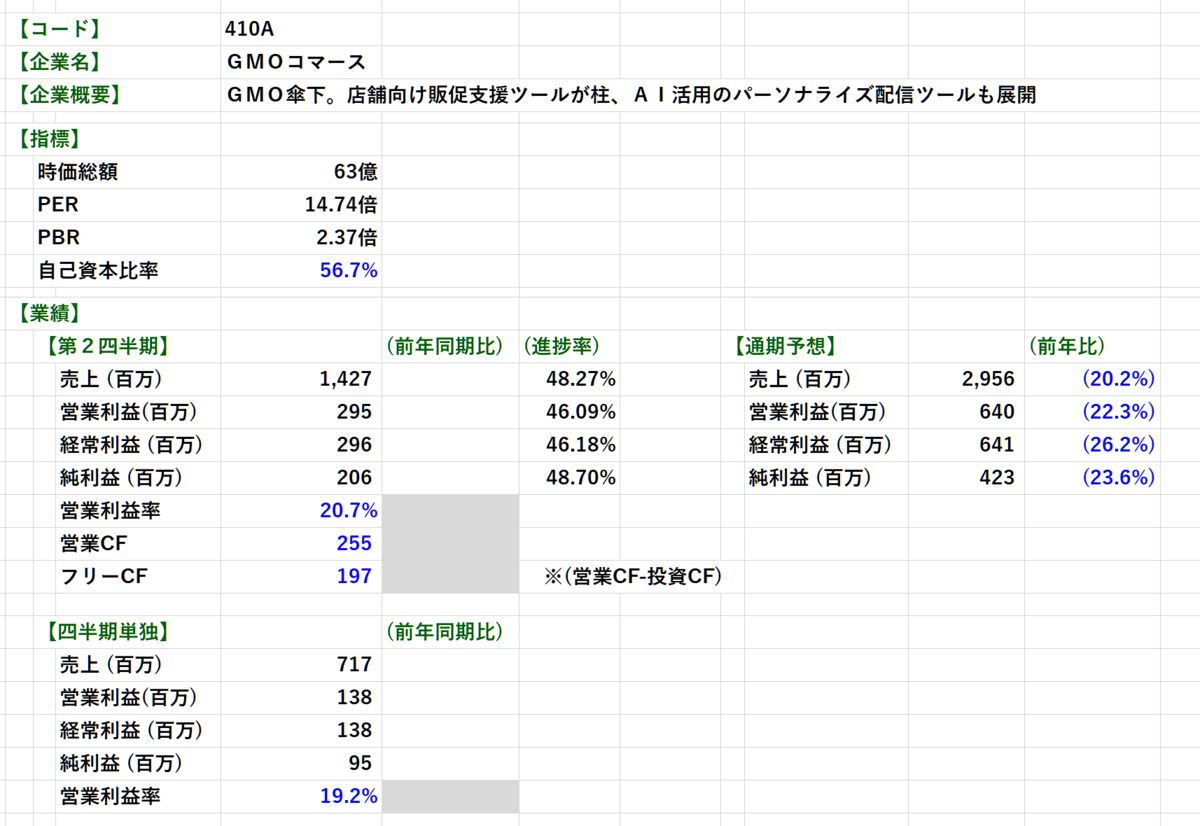This screenshot has height=826, width=1200.
Task: Click 経常利益 (百万) label beside 296
Action: click(133, 445)
